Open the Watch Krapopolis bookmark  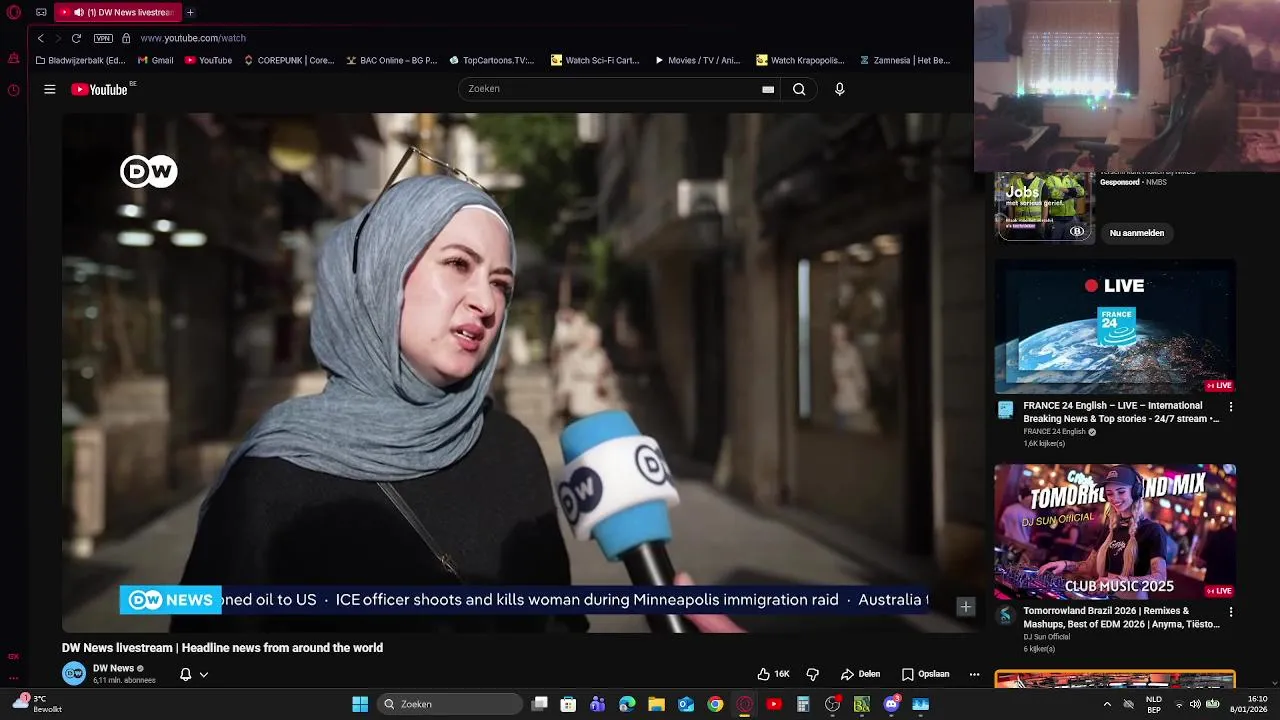pyautogui.click(x=800, y=60)
